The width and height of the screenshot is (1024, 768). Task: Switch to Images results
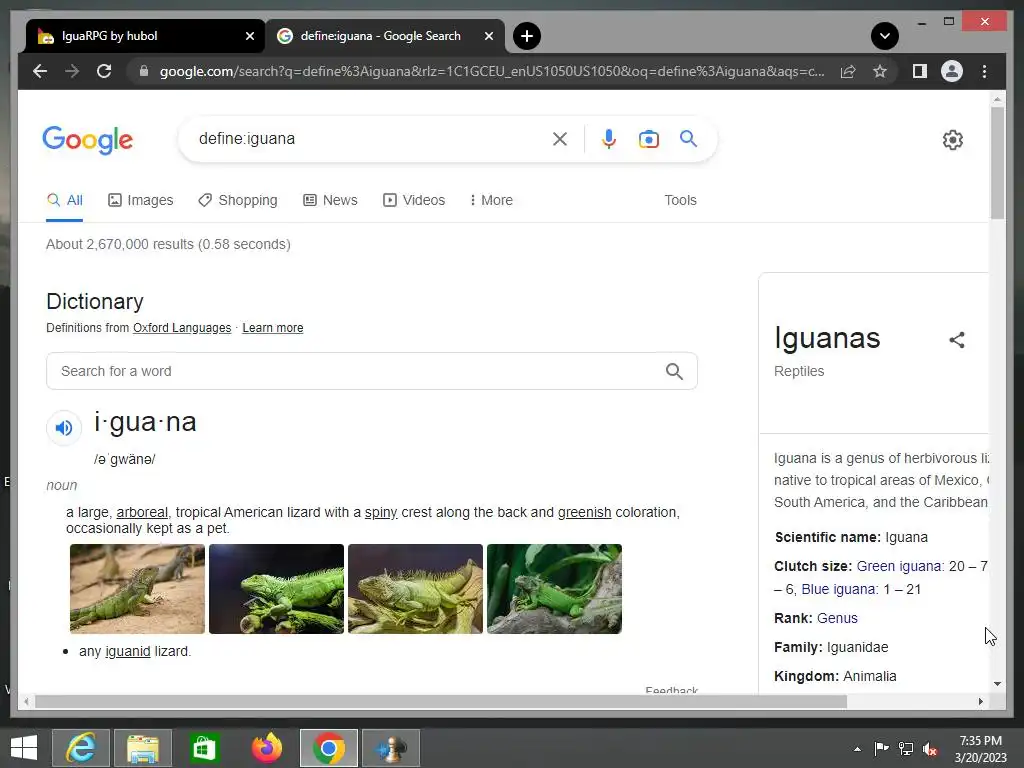coord(140,200)
